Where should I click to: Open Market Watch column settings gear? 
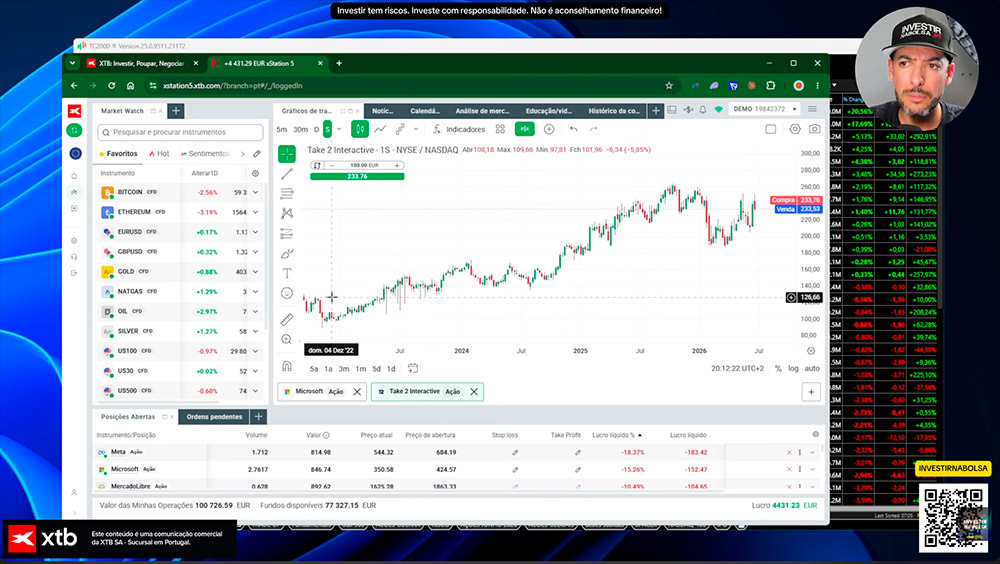(256, 173)
